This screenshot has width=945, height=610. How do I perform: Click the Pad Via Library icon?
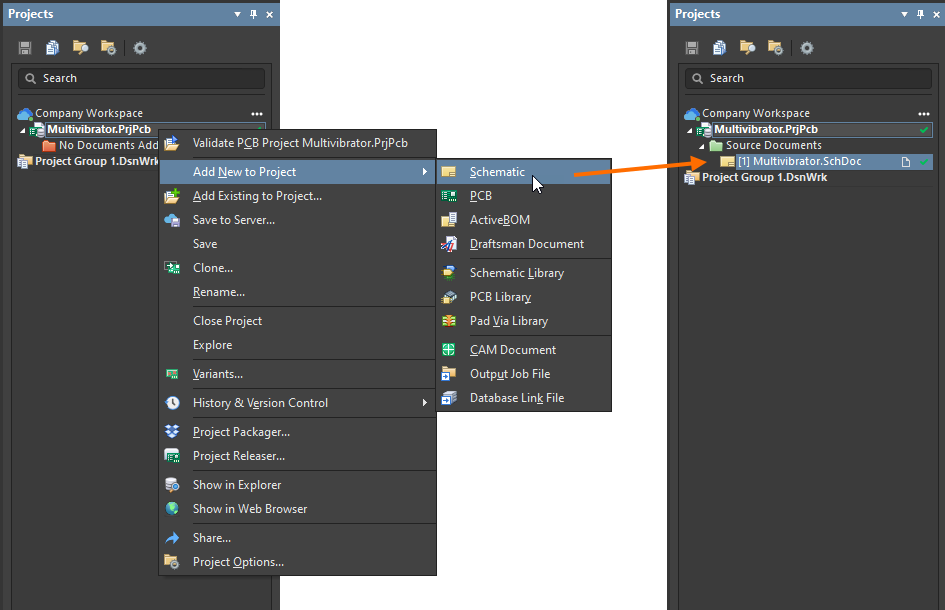449,321
